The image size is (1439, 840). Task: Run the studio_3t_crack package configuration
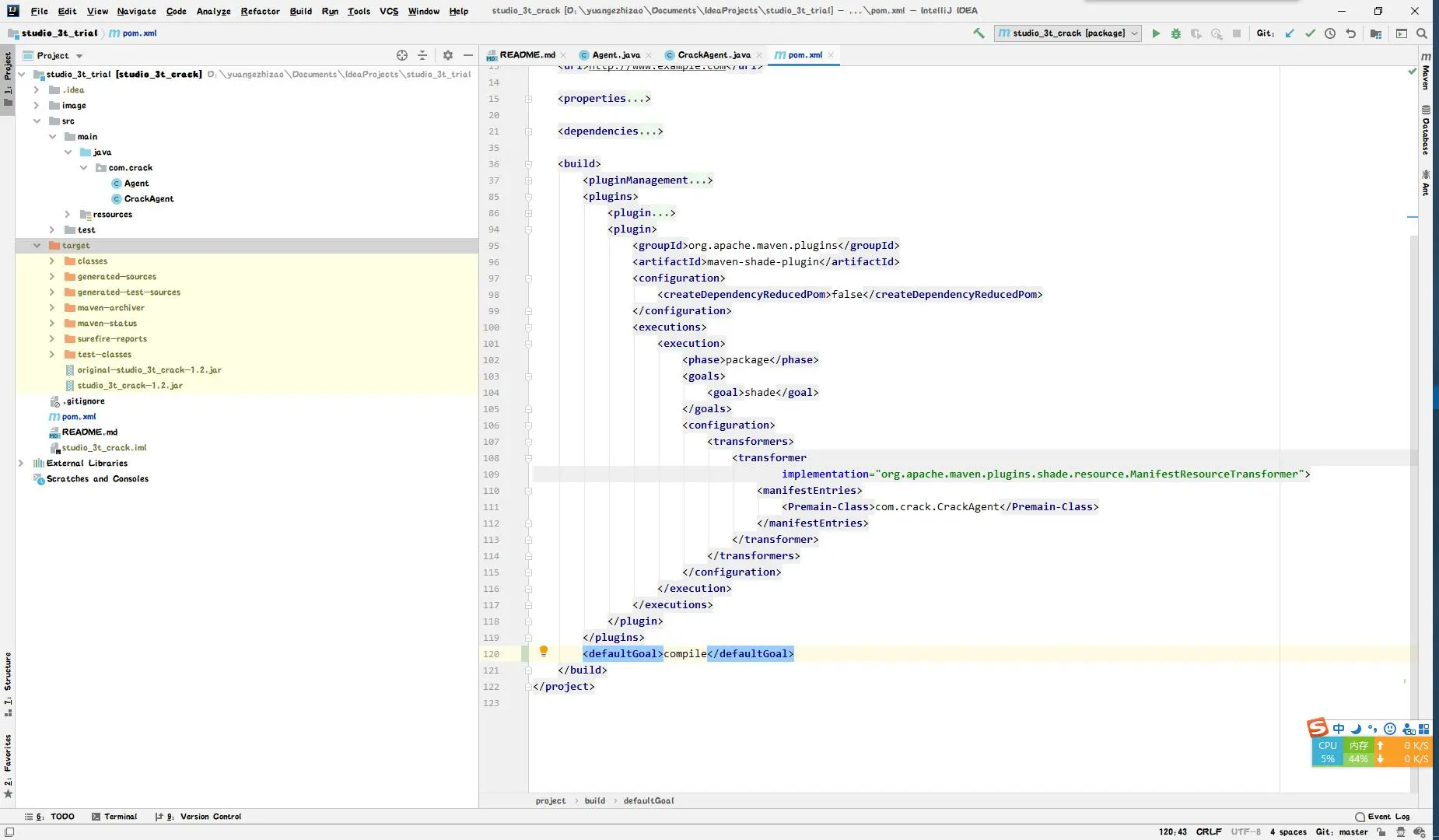[x=1156, y=33]
